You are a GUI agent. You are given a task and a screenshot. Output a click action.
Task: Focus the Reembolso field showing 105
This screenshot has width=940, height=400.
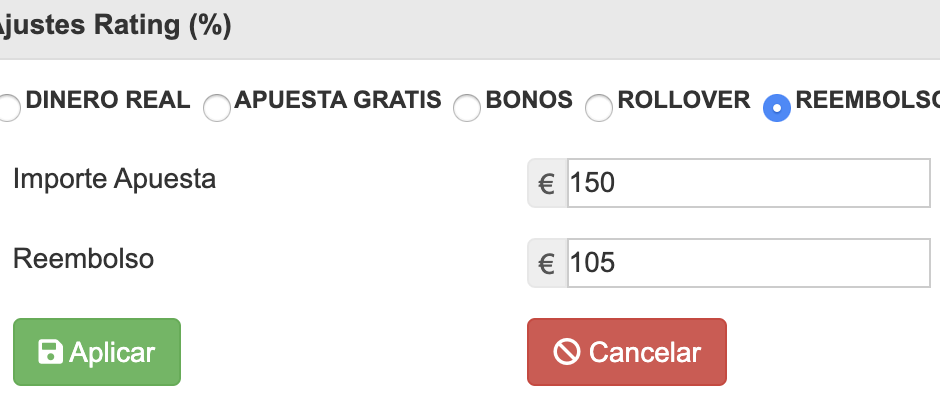coord(749,263)
